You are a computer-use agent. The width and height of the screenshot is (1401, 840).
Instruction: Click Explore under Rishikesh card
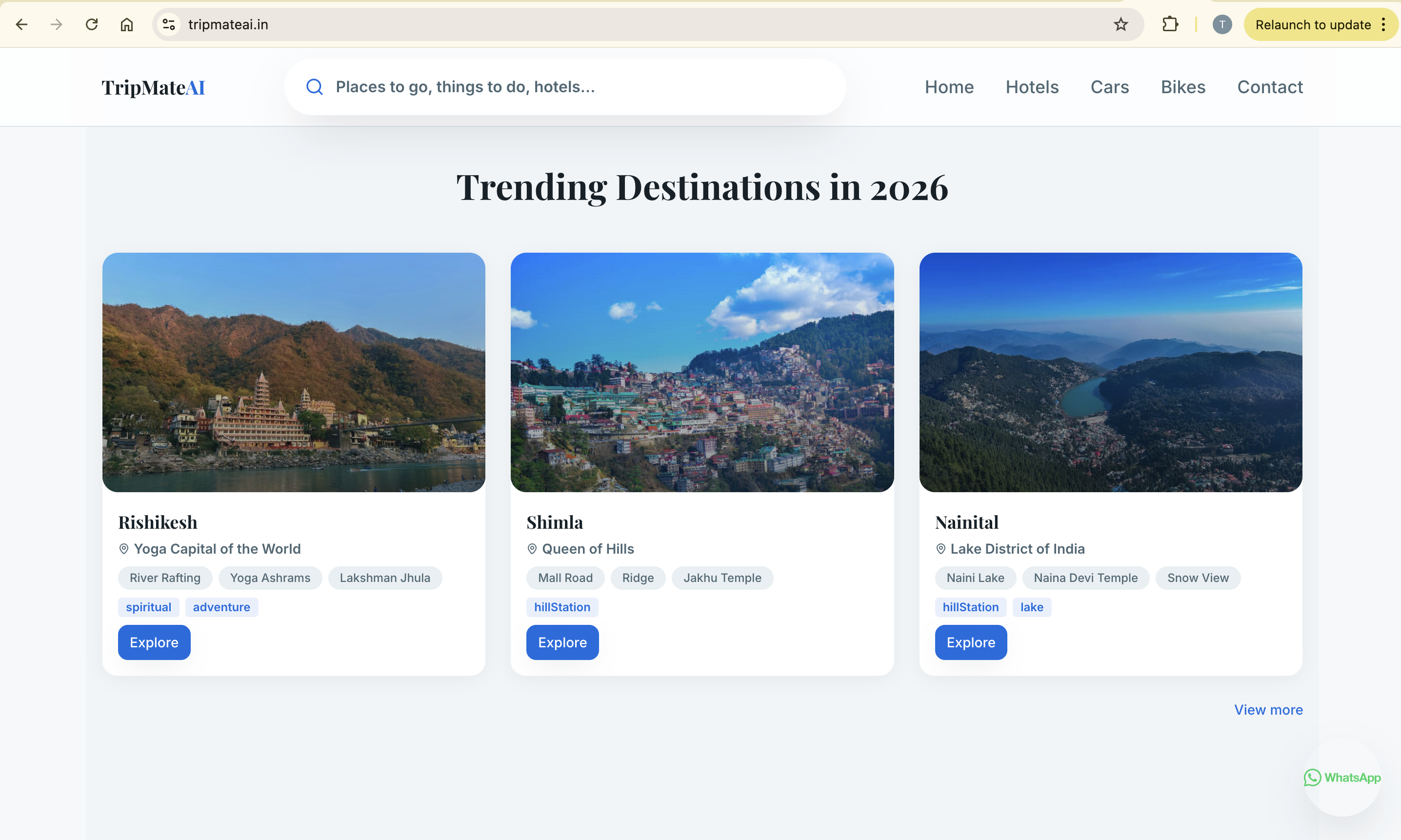point(153,642)
